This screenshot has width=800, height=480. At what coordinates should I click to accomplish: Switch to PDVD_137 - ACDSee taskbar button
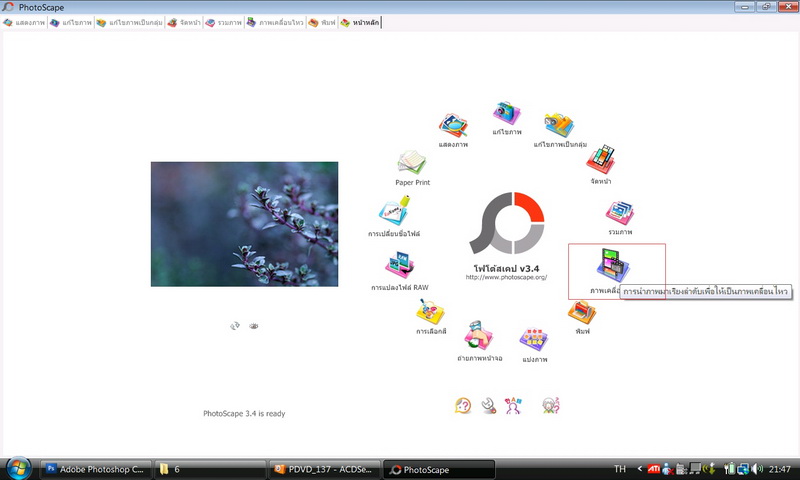coord(325,469)
